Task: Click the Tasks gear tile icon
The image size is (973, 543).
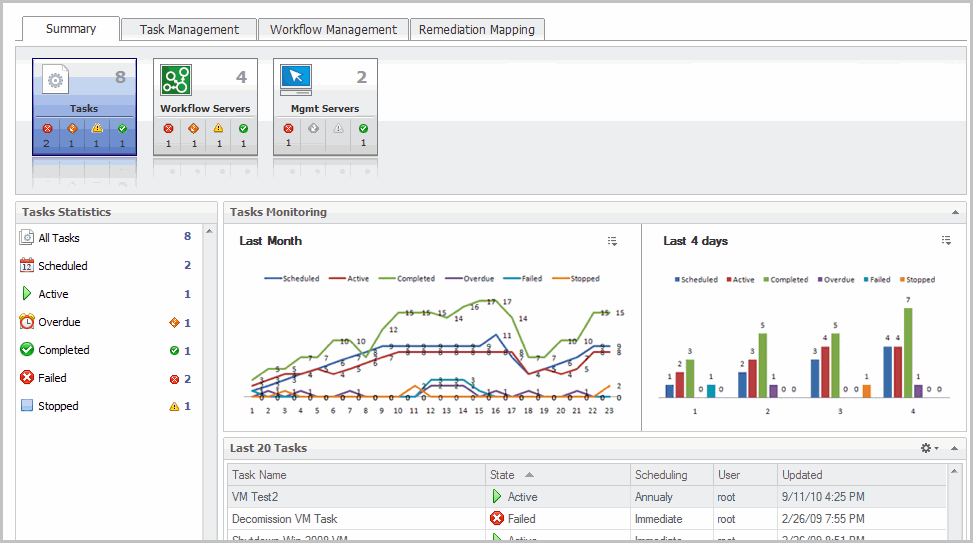Action: 55,81
